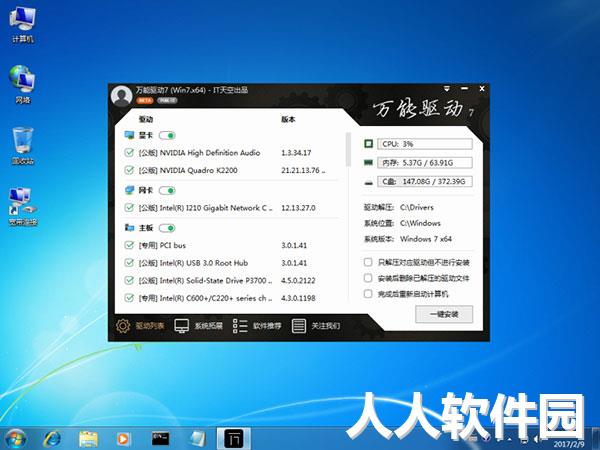Open the Windows Start menu orb
The image size is (600, 450).
click(x=16, y=439)
